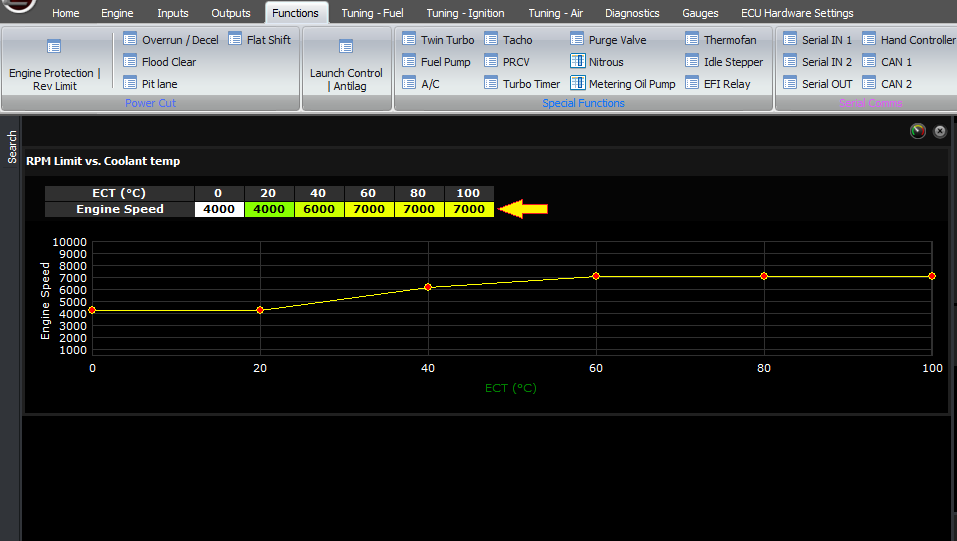957x541 pixels.
Task: Select engine speed cell for 40°C
Action: point(319,209)
